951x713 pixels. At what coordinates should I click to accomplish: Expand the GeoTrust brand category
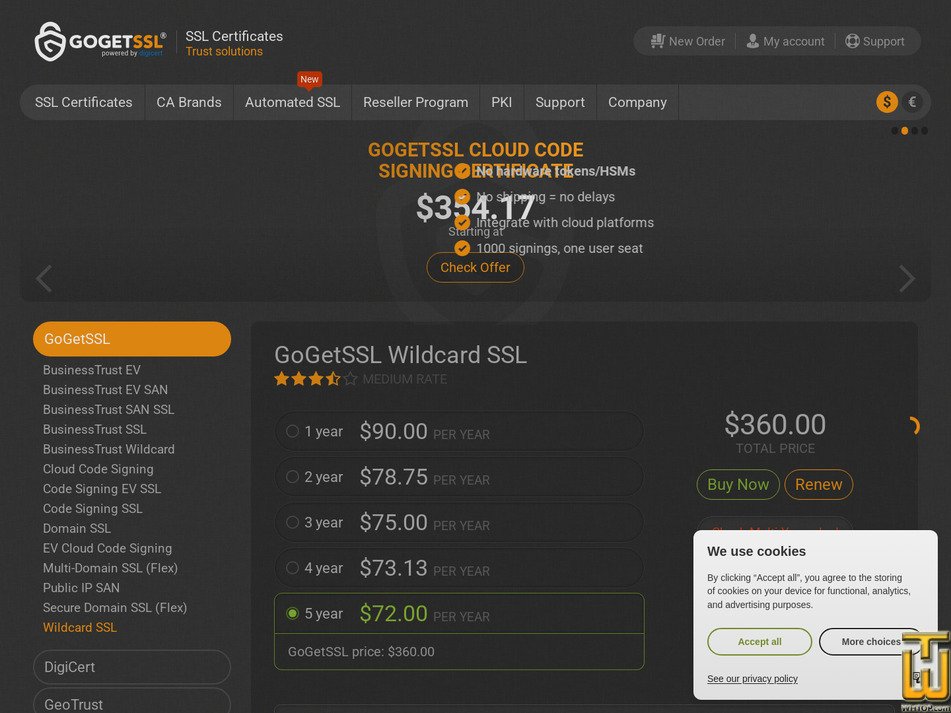coord(132,703)
